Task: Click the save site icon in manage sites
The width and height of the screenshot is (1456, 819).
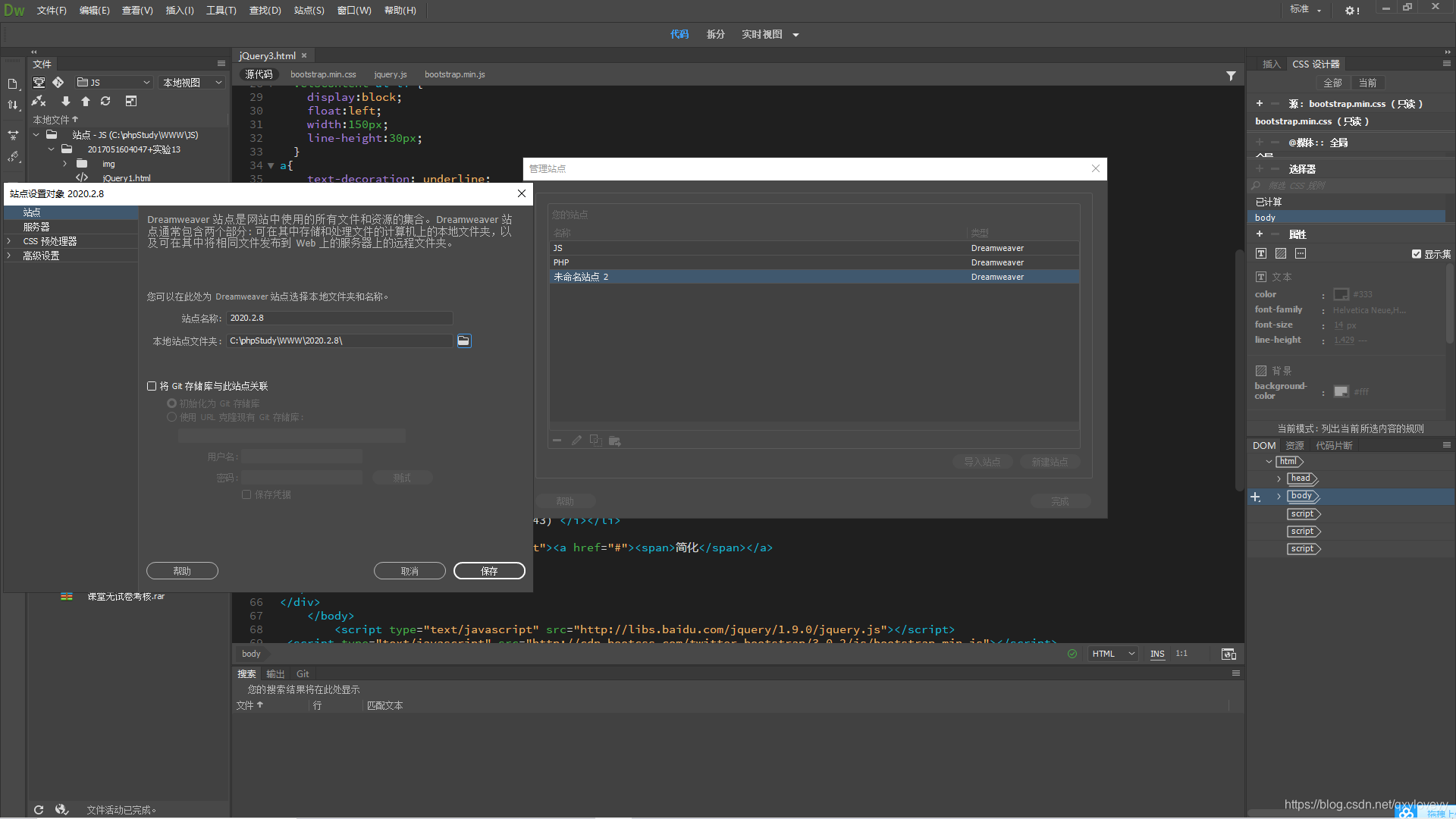Action: click(615, 440)
